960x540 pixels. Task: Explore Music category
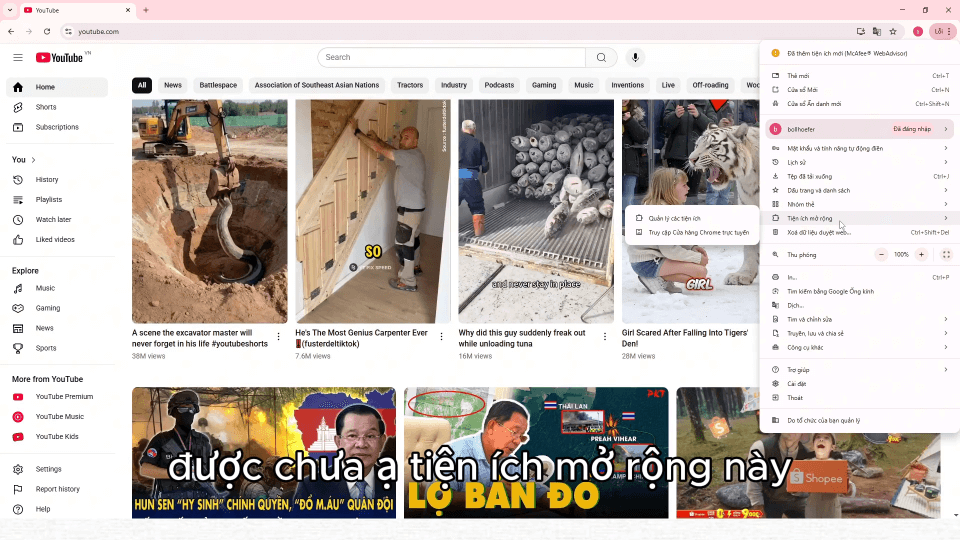click(57, 288)
